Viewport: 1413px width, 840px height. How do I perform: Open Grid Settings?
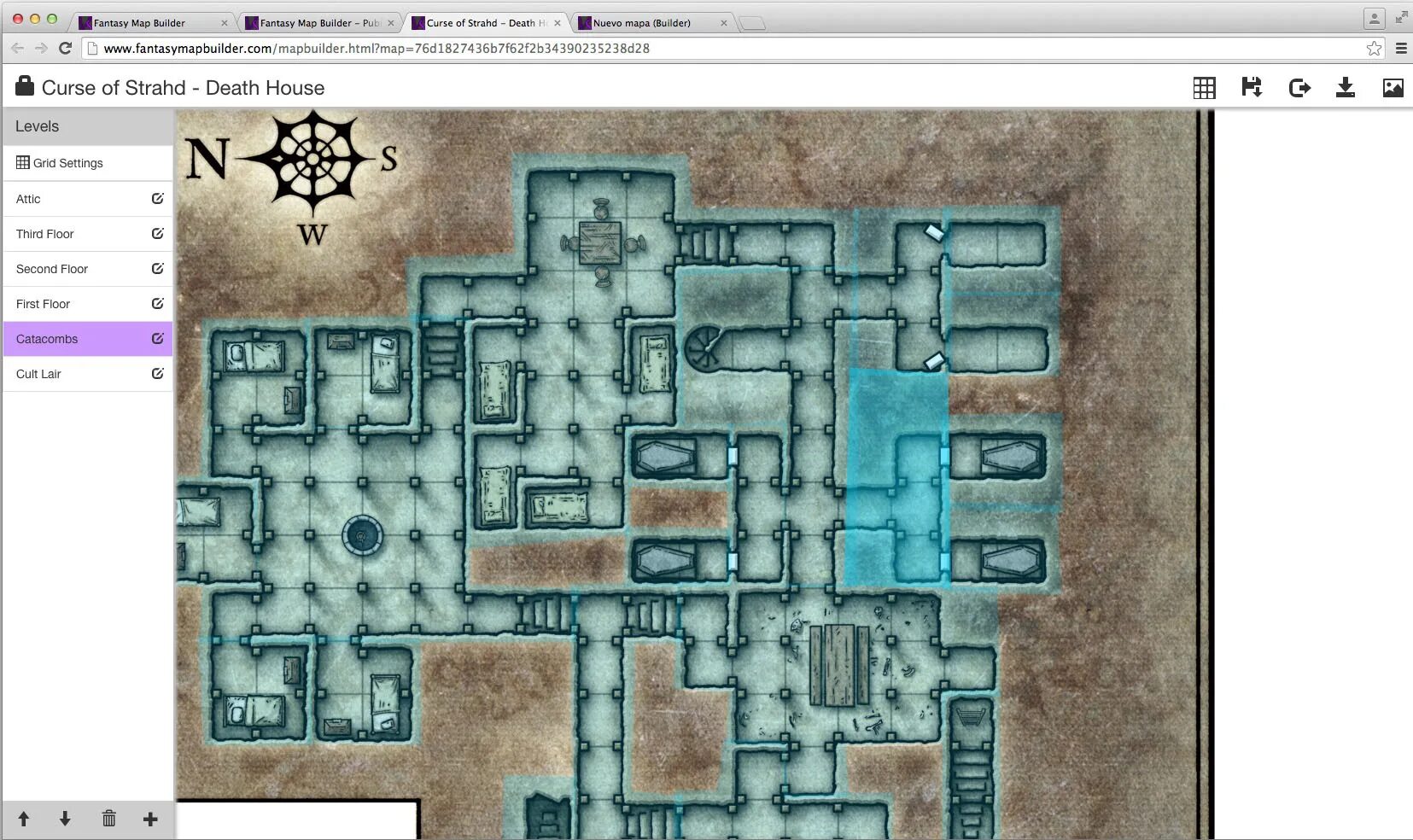pyautogui.click(x=88, y=163)
